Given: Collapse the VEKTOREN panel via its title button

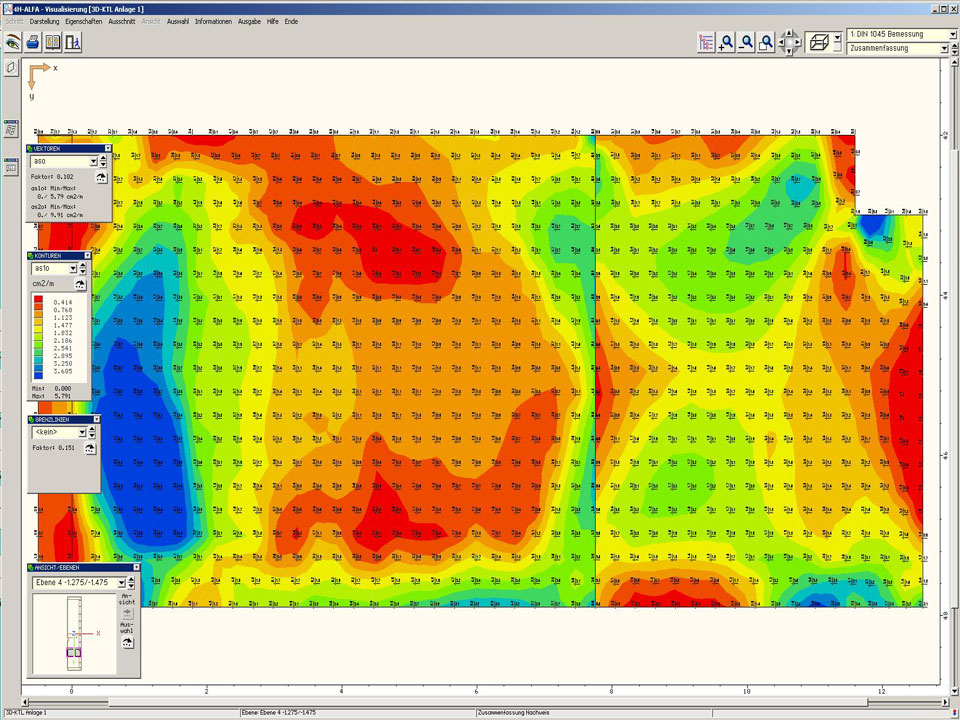Looking at the screenshot, I should [108, 148].
